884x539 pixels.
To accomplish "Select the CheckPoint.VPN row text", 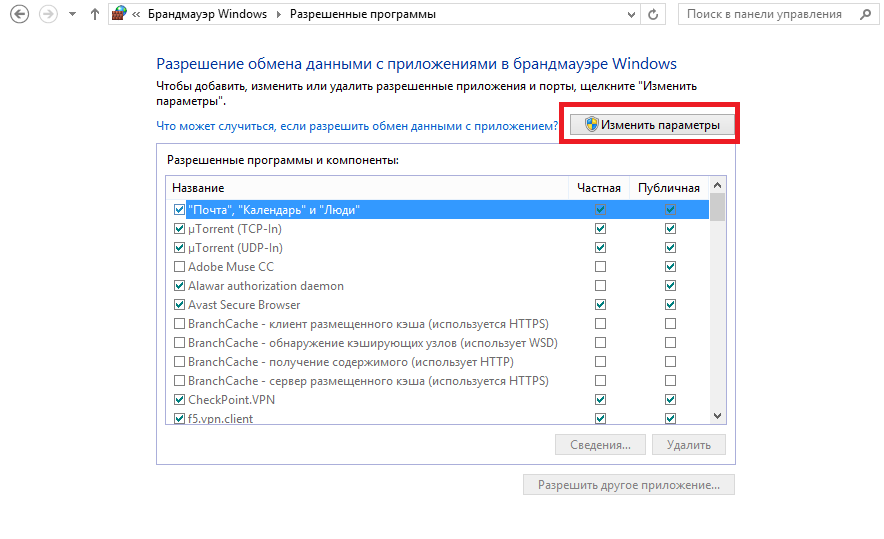I will pos(232,400).
